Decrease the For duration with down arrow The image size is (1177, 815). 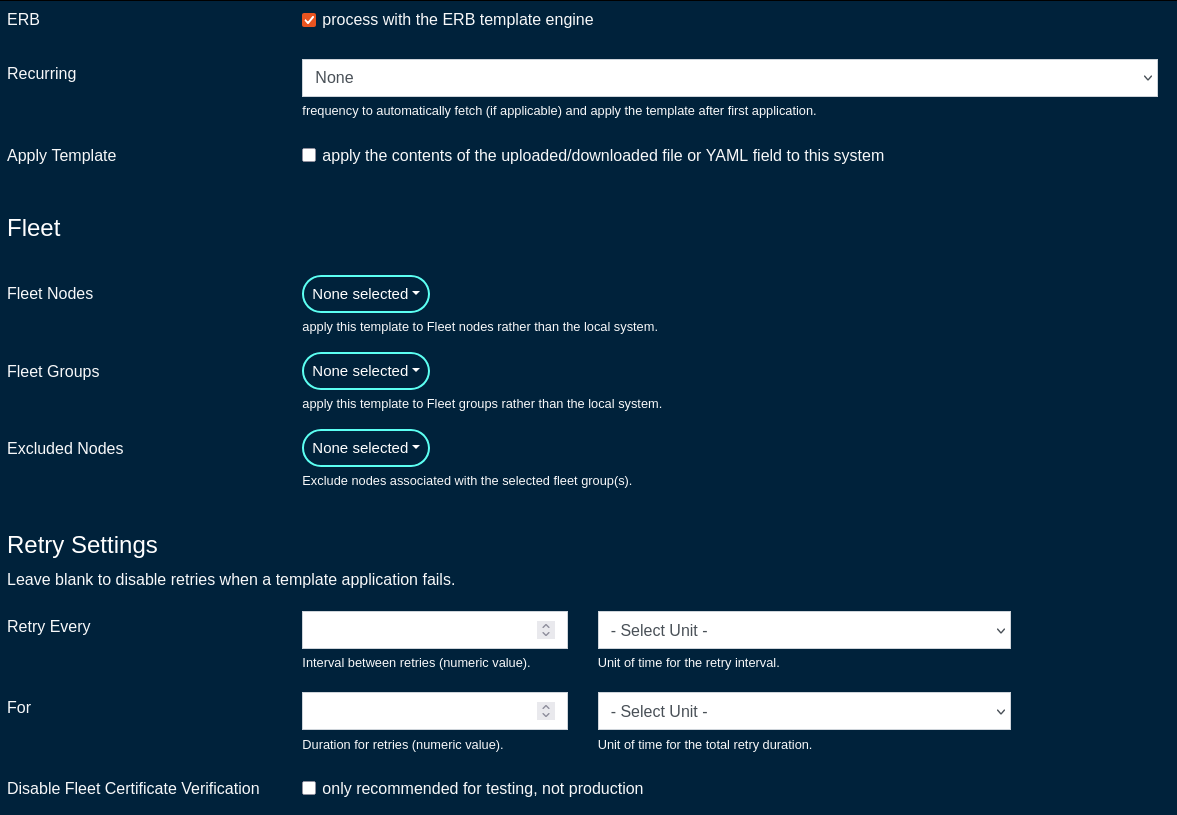coord(546,716)
